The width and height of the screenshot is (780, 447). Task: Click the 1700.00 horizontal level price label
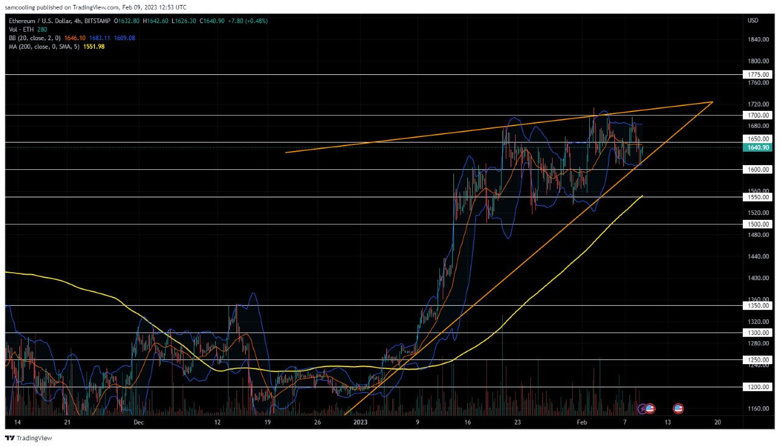click(757, 115)
